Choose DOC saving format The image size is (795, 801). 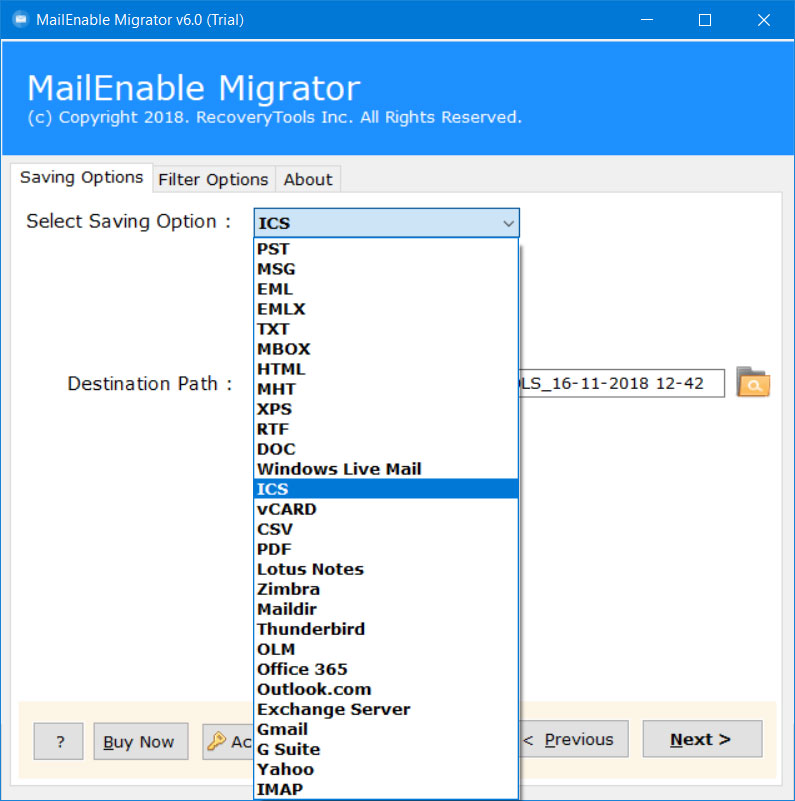tap(386, 449)
